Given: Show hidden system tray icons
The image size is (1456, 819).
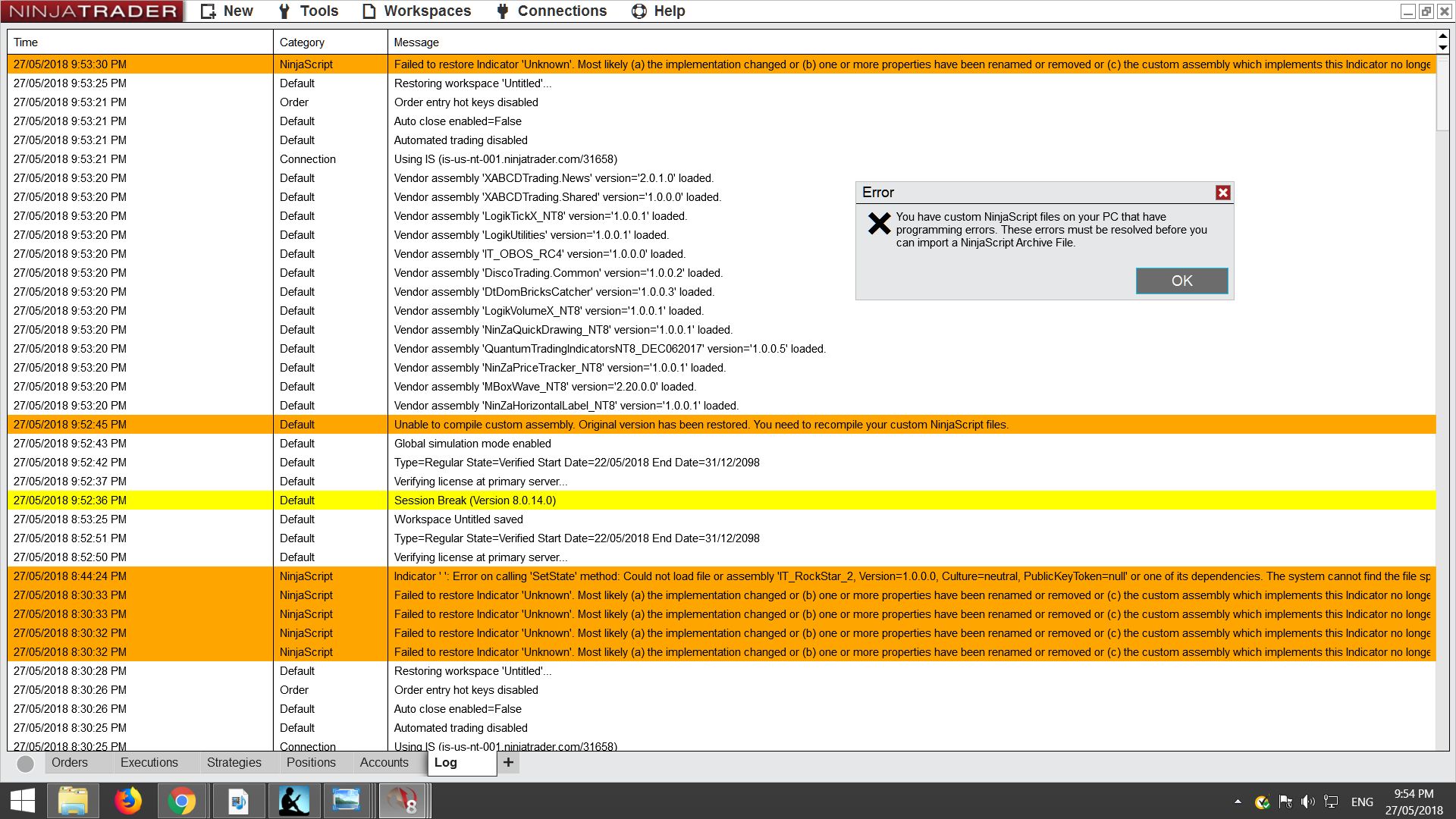Looking at the screenshot, I should coord(1238,802).
